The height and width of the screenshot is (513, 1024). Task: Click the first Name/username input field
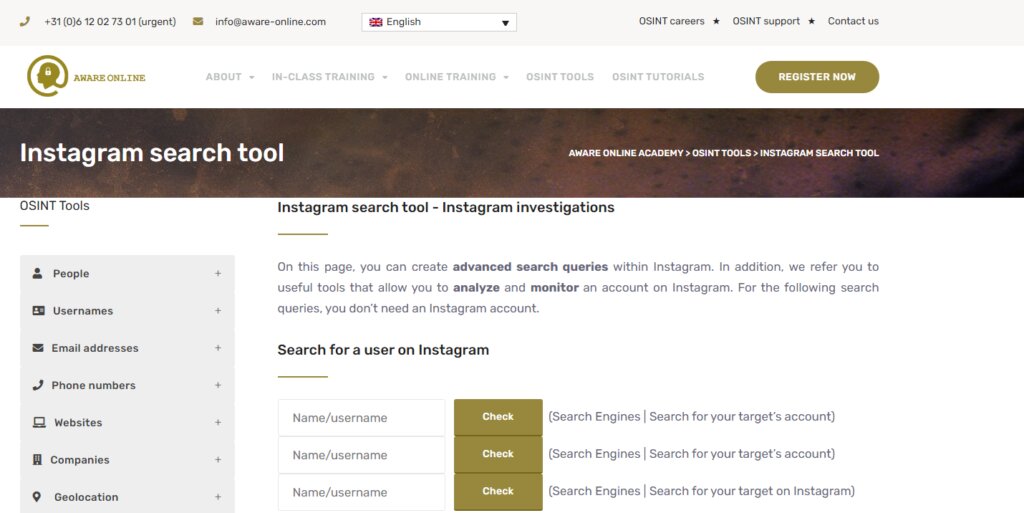point(361,418)
